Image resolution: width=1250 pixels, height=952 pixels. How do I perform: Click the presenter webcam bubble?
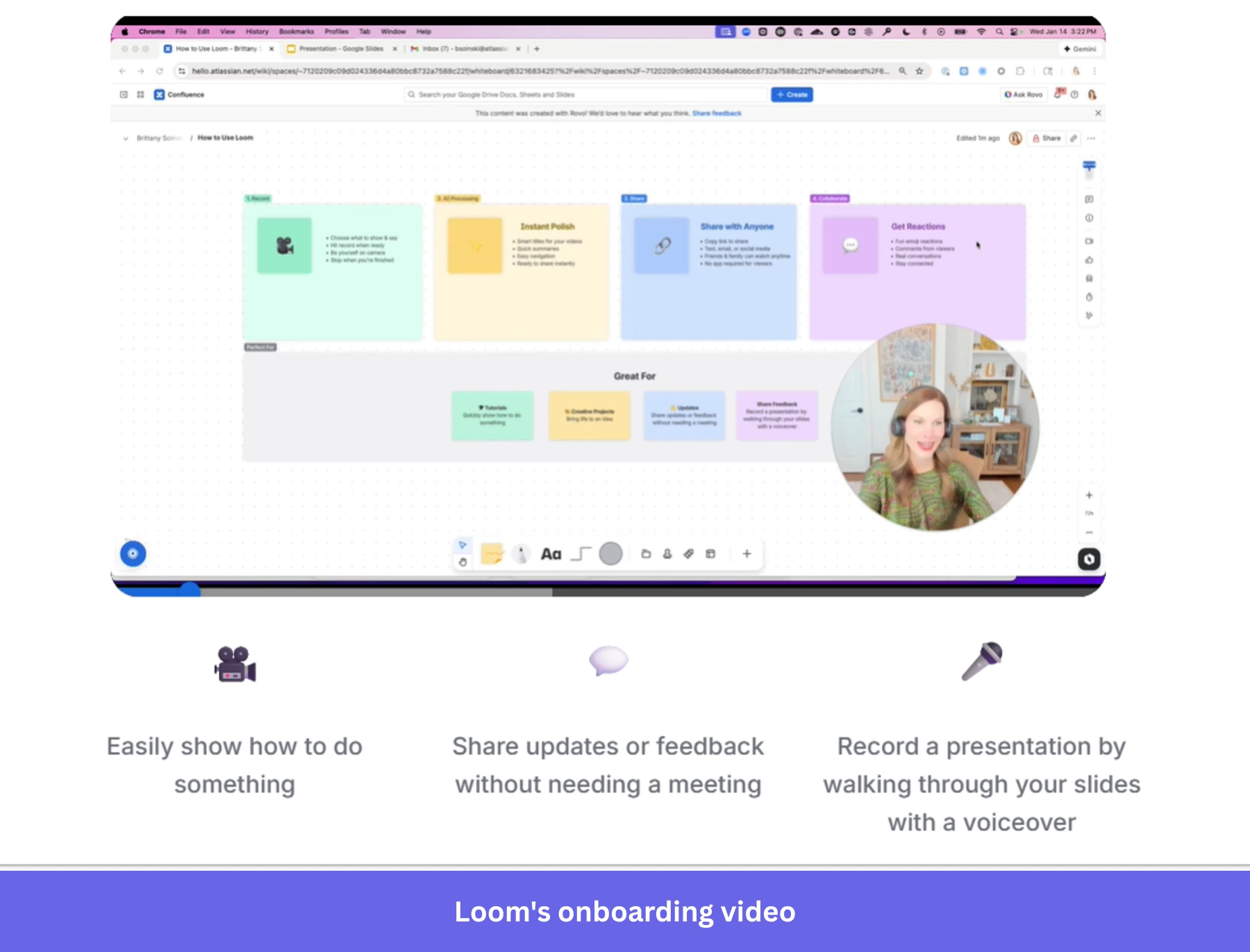[x=935, y=427]
